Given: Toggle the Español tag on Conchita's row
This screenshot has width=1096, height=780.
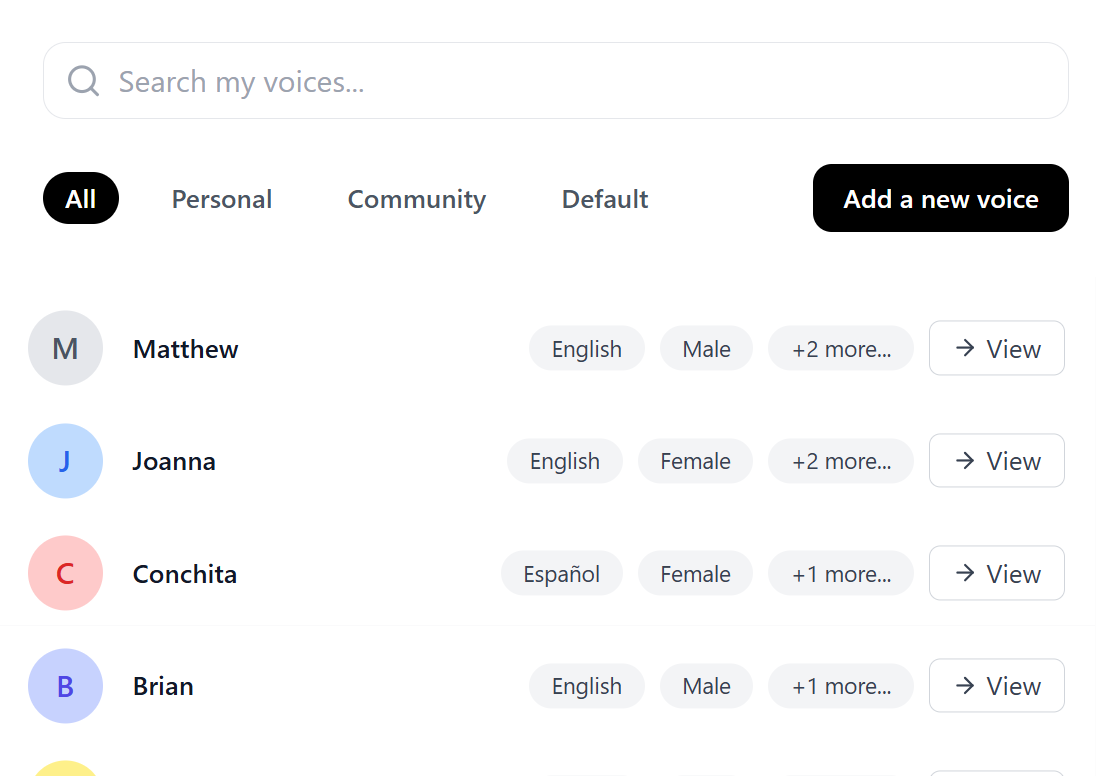Looking at the screenshot, I should tap(561, 573).
